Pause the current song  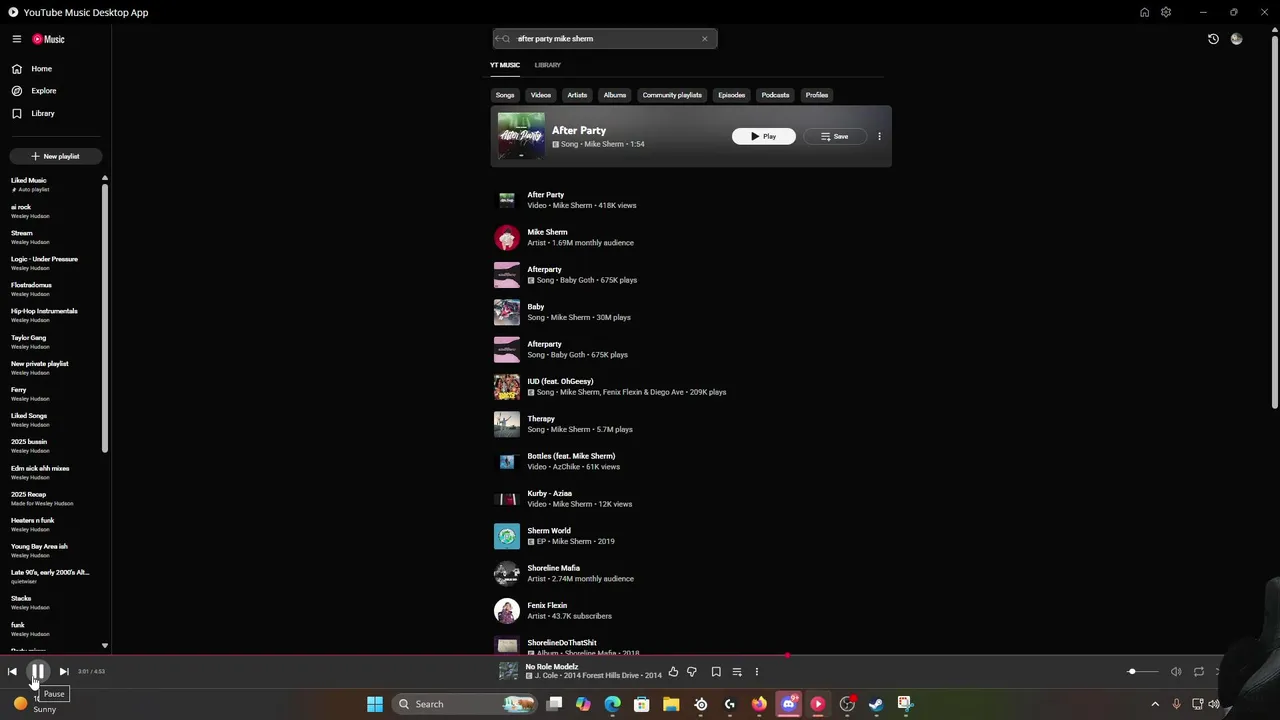(37, 672)
